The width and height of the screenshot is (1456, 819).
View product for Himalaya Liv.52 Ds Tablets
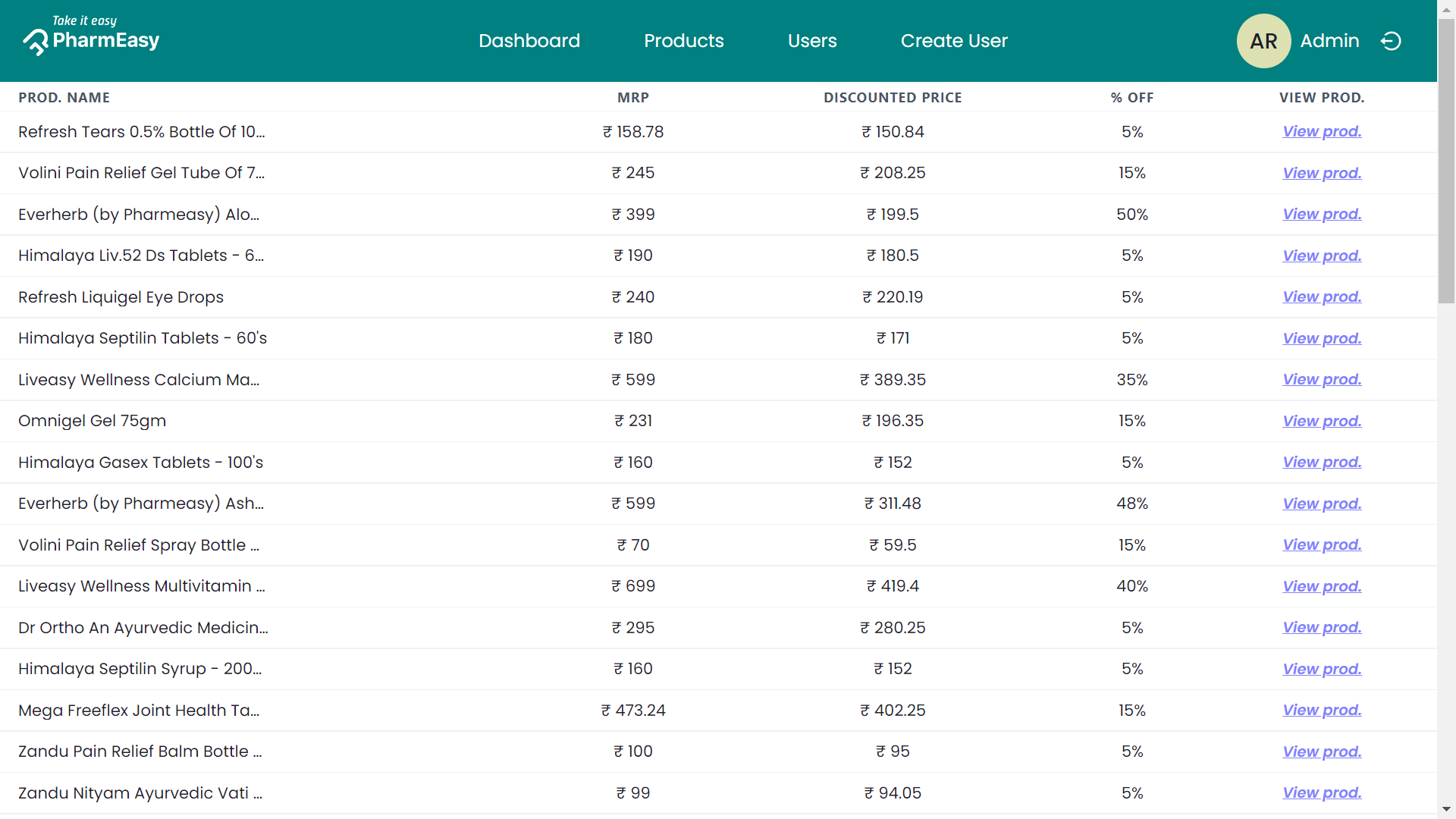click(x=1321, y=256)
